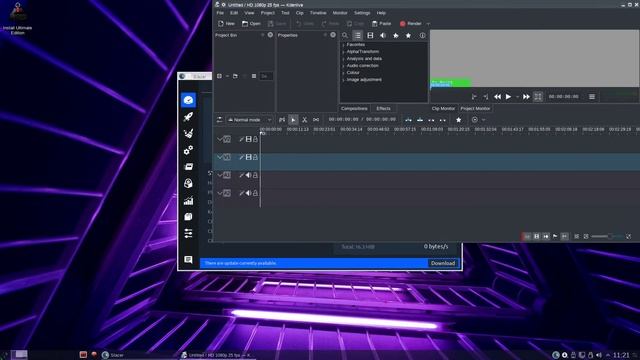Click the red Render button
This screenshot has width=640, height=360.
[411, 24]
